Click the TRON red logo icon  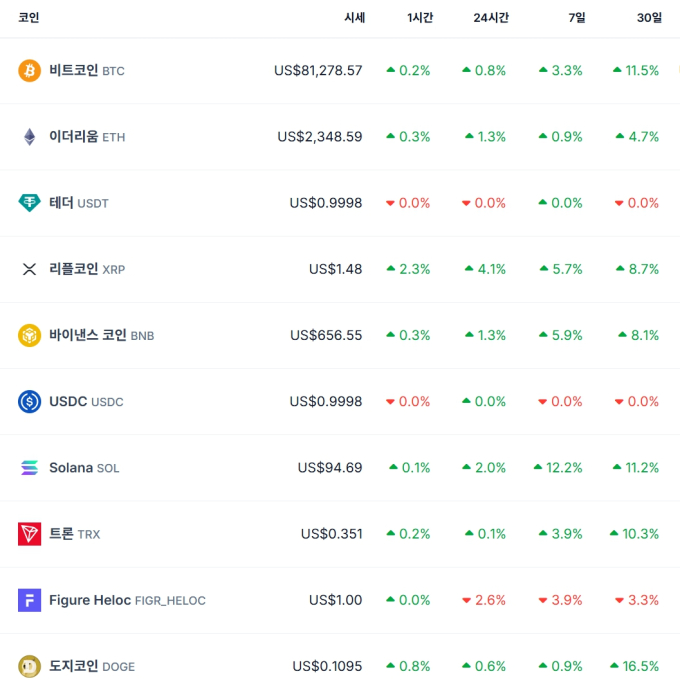tap(29, 534)
